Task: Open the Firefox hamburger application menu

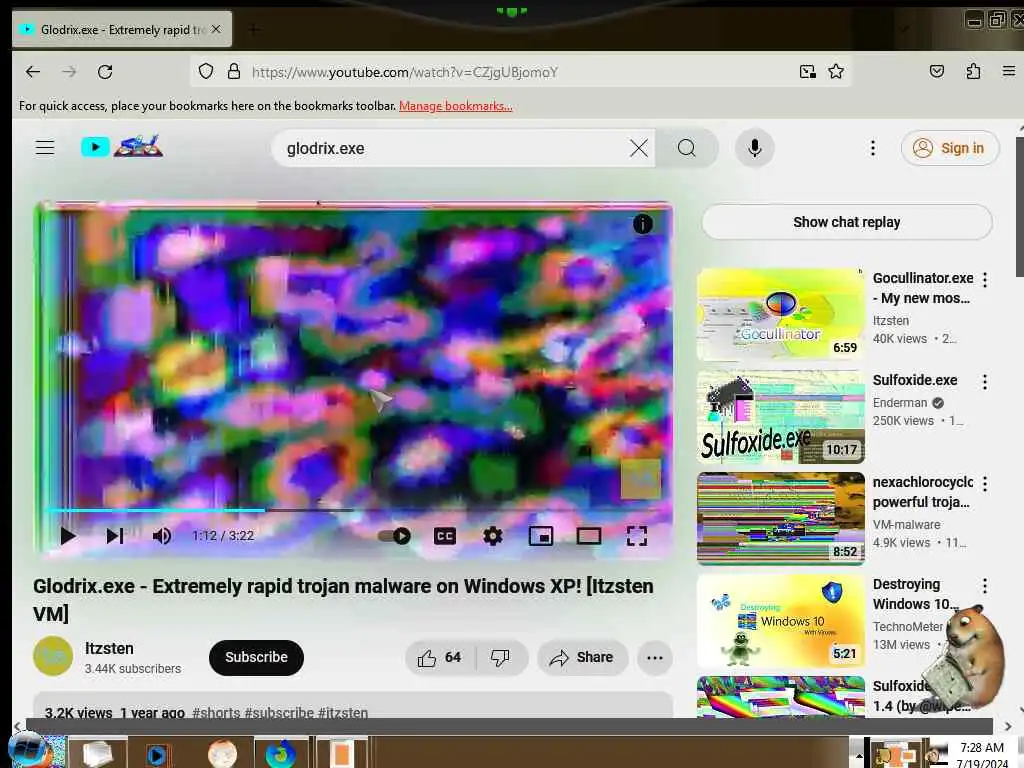Action: [1008, 71]
